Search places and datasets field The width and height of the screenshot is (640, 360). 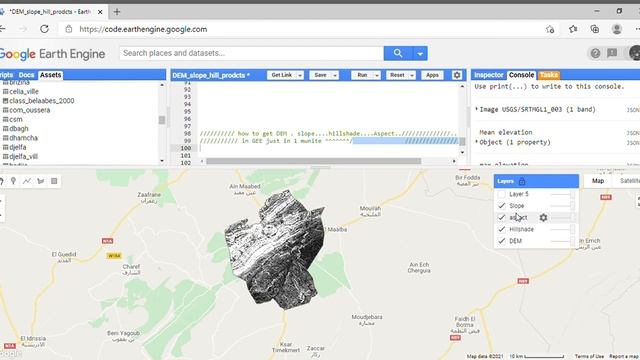[x=251, y=53]
